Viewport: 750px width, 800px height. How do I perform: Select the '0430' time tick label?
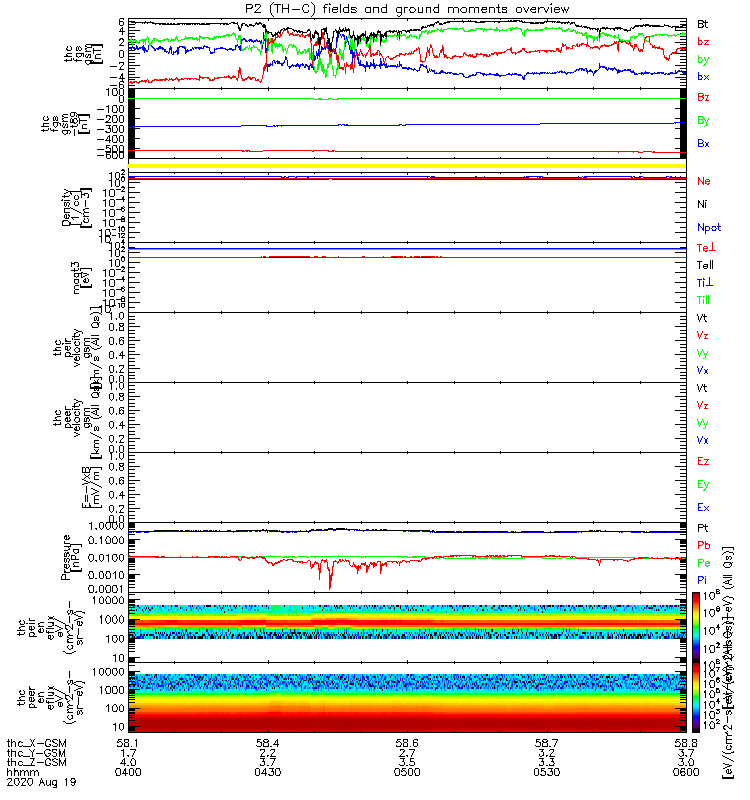267,772
